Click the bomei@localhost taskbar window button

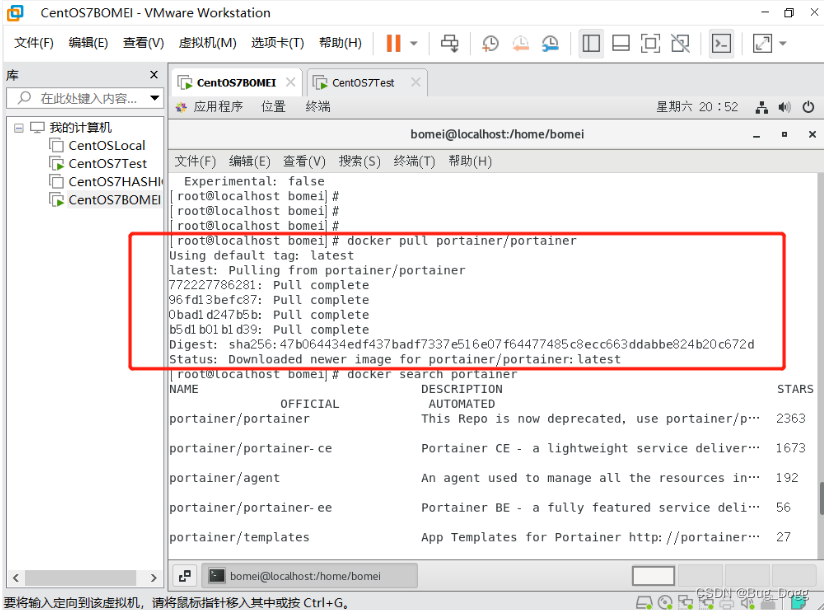point(310,576)
